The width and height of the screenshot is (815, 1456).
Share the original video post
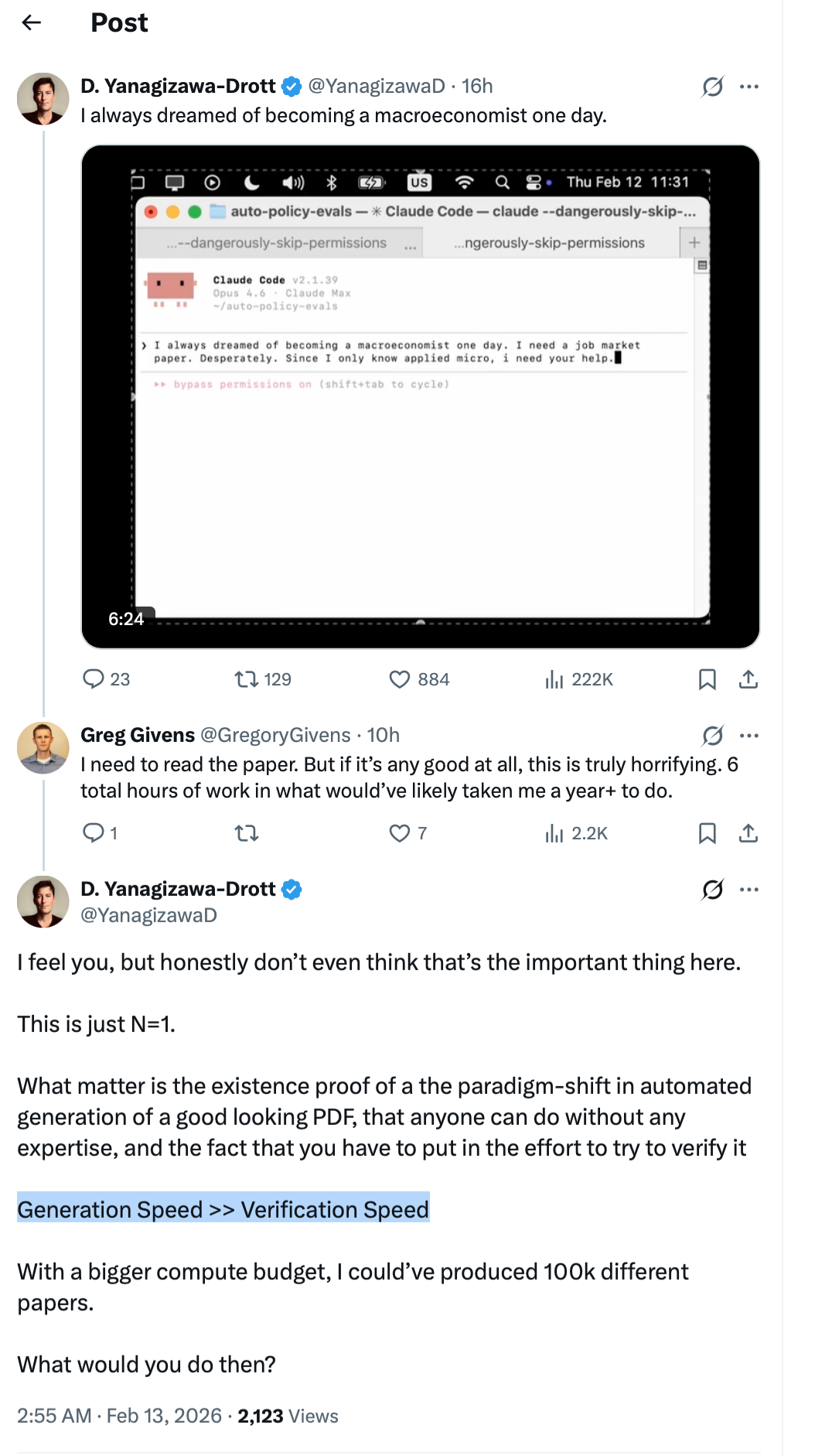tap(748, 679)
